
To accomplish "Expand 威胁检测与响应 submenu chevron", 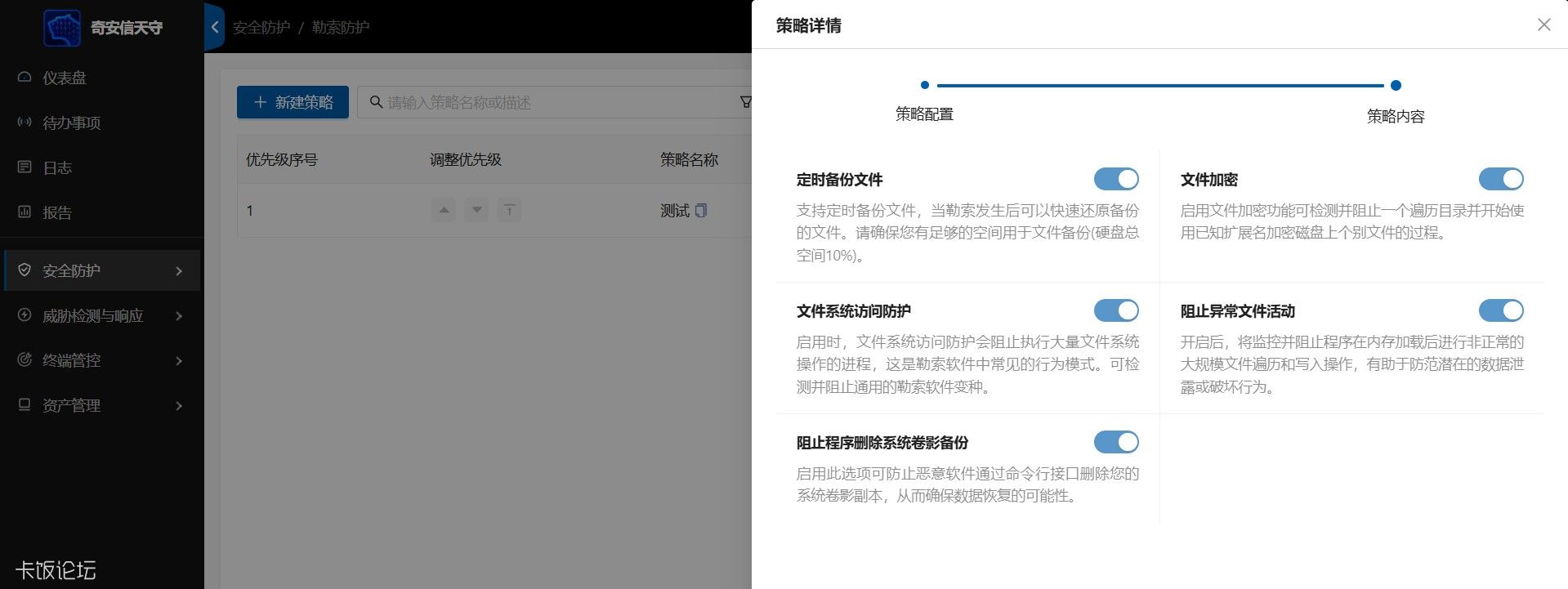I will (x=179, y=315).
